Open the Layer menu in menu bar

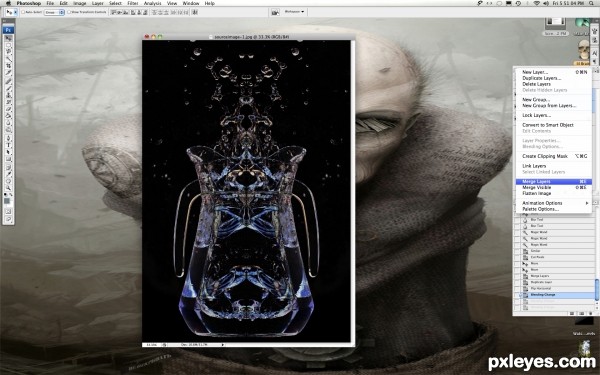click(x=98, y=3)
